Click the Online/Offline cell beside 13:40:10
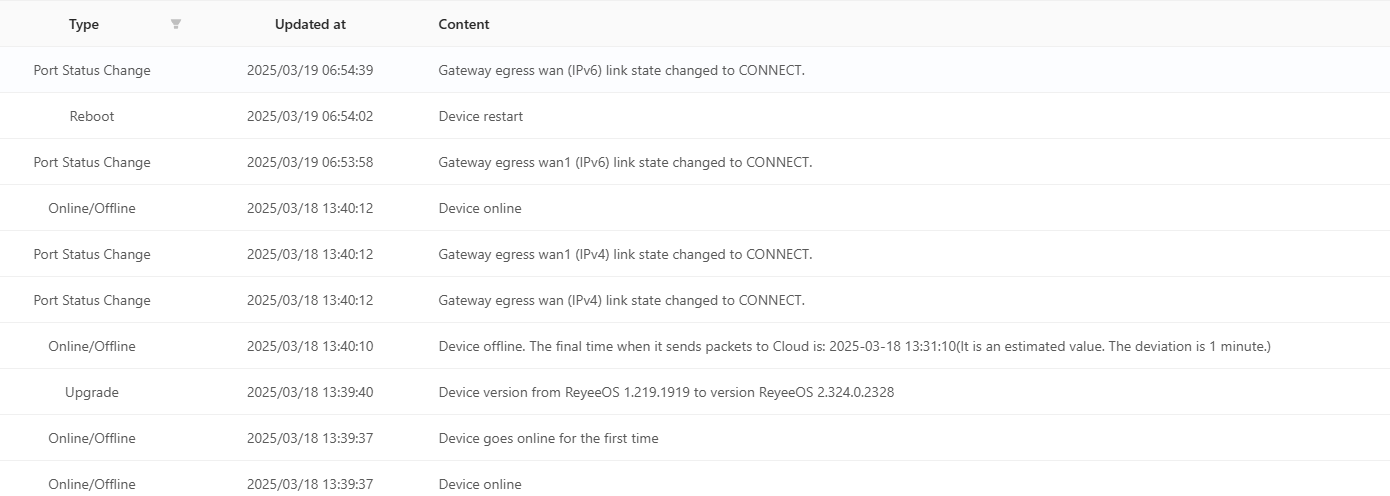This screenshot has width=1390, height=496. pos(92,346)
